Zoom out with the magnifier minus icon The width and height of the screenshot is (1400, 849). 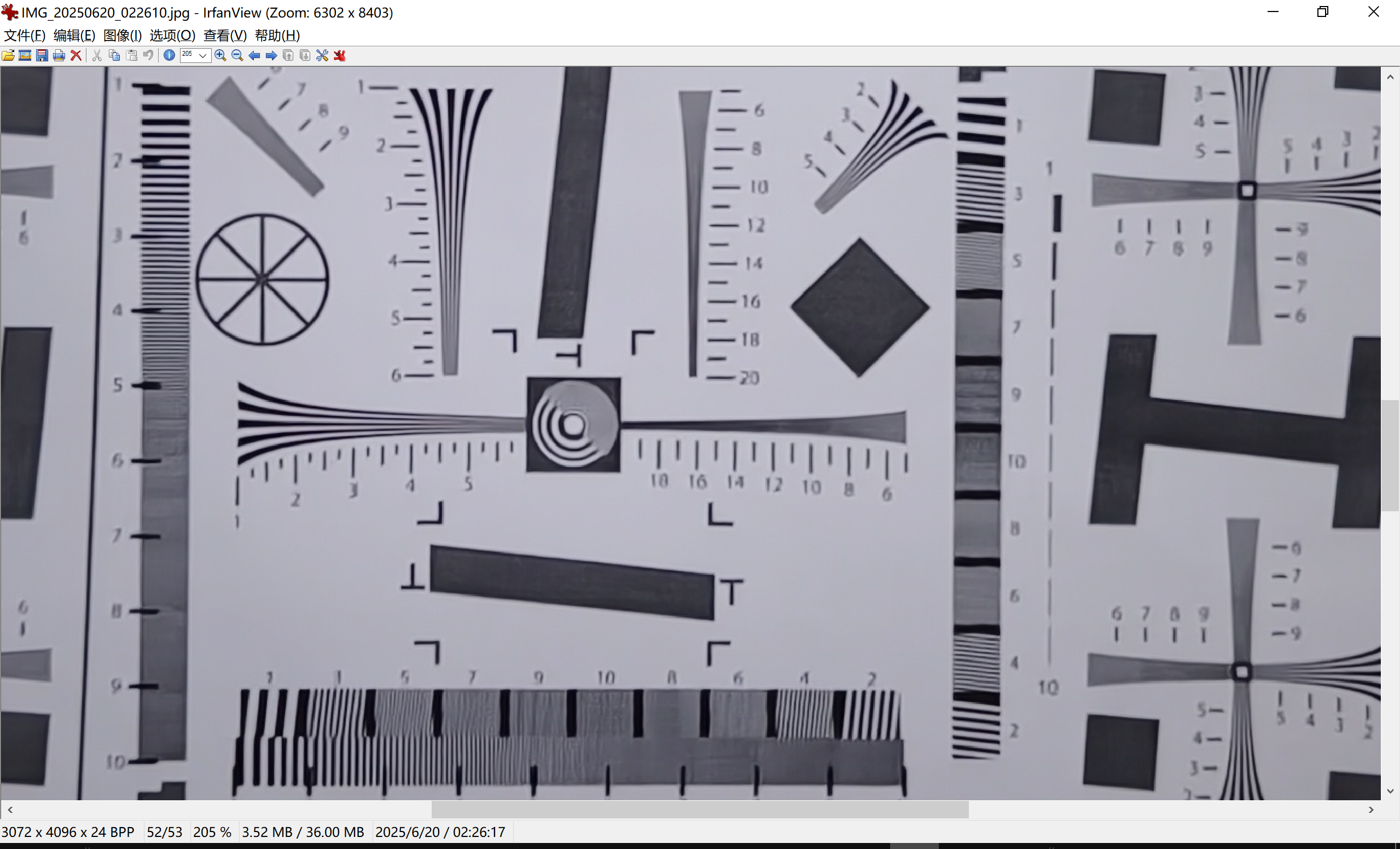(x=237, y=55)
